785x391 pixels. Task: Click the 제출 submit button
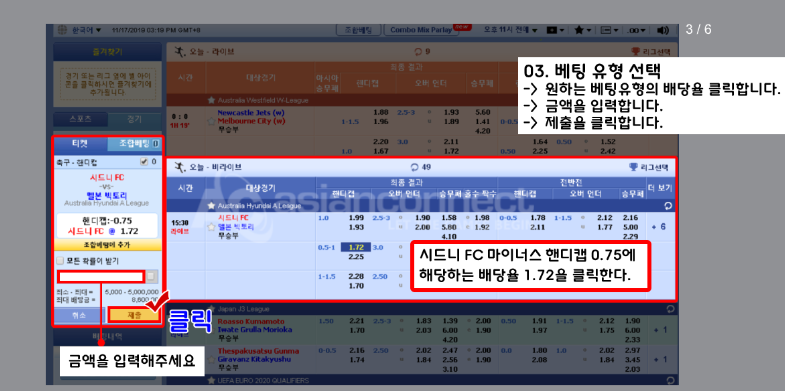click(134, 315)
